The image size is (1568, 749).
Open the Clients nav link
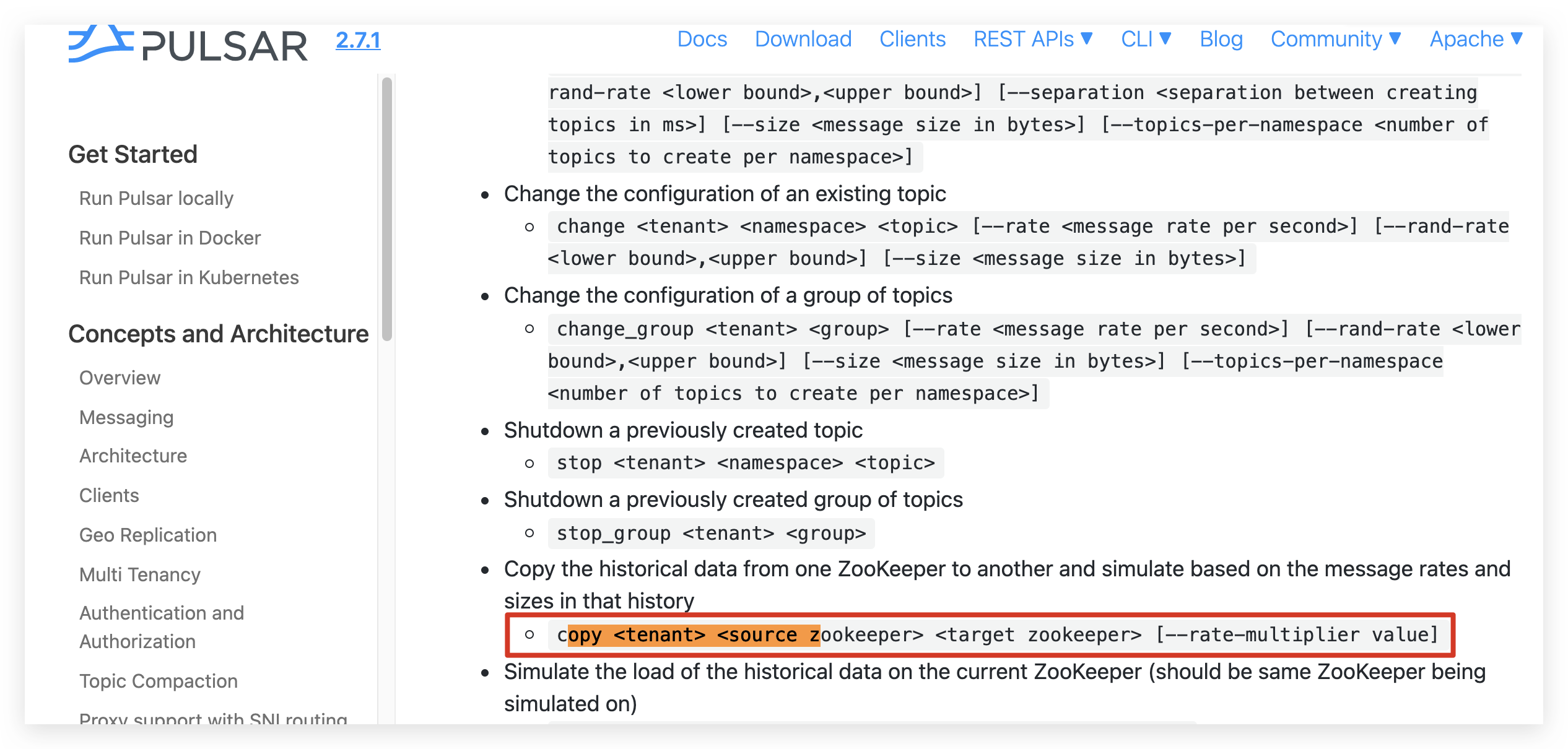912,39
